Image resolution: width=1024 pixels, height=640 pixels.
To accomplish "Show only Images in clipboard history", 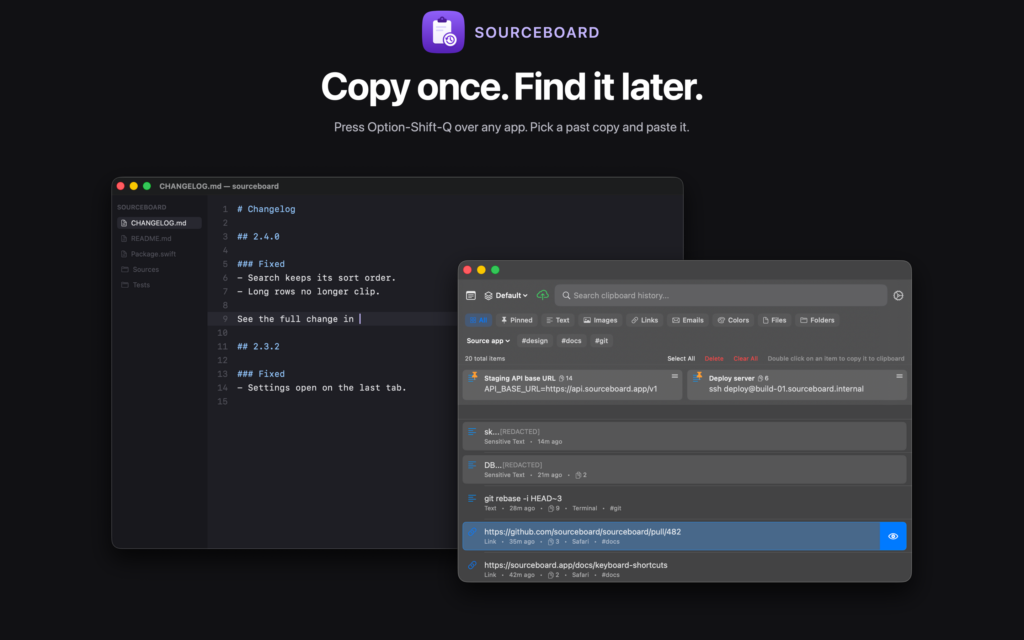I will click(x=600, y=320).
